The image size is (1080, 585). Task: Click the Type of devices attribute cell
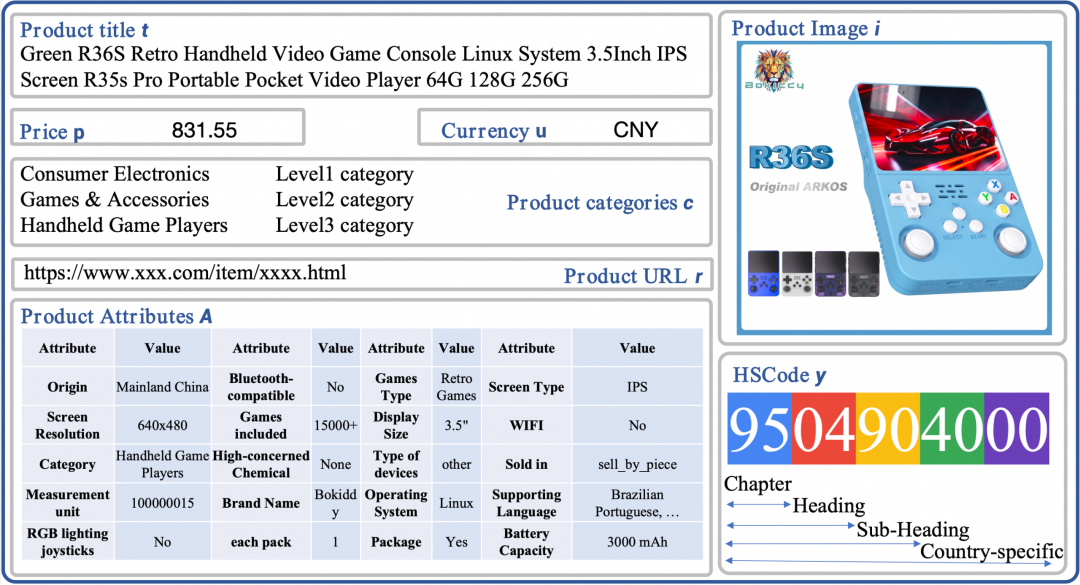tap(396, 464)
